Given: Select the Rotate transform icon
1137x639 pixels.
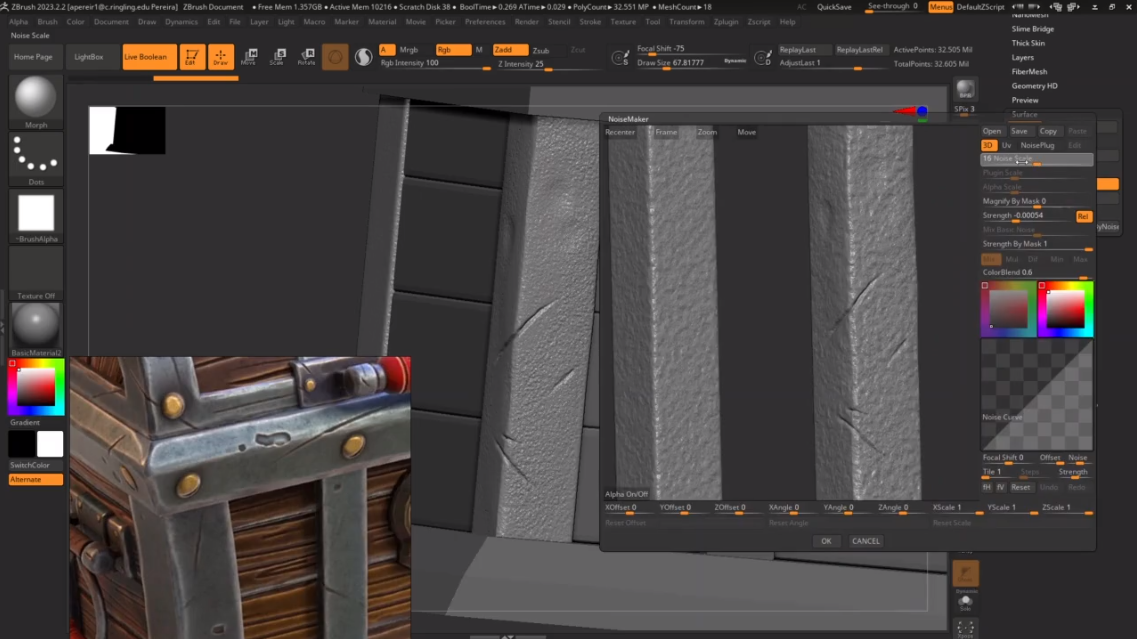Looking at the screenshot, I should (306, 57).
